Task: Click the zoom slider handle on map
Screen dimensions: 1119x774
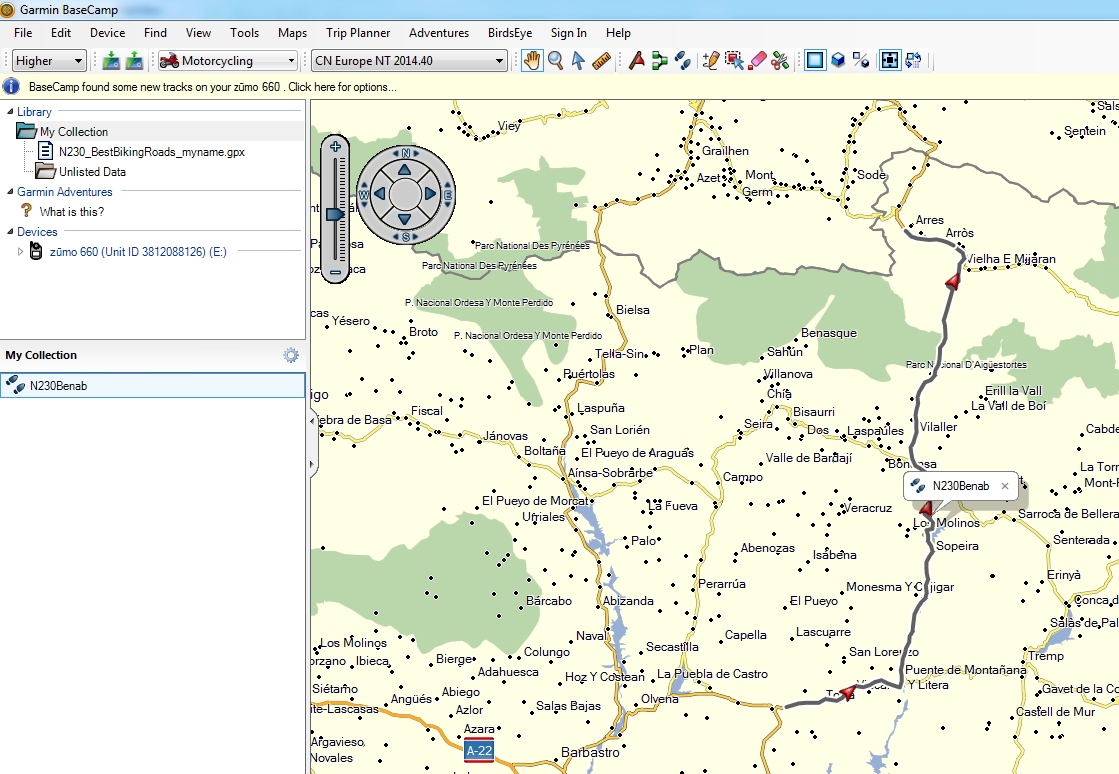Action: [335, 214]
